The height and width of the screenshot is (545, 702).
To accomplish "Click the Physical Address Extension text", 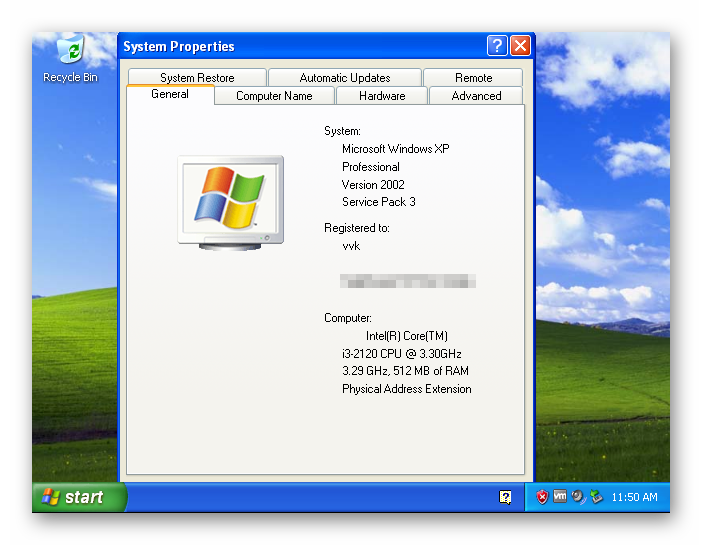I will (407, 389).
